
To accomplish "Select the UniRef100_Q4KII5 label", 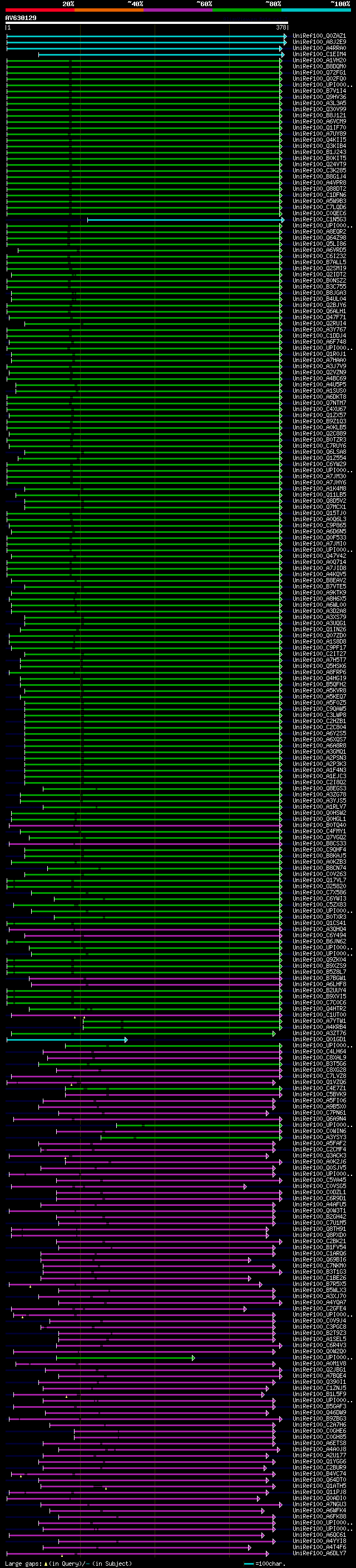I will [319, 140].
